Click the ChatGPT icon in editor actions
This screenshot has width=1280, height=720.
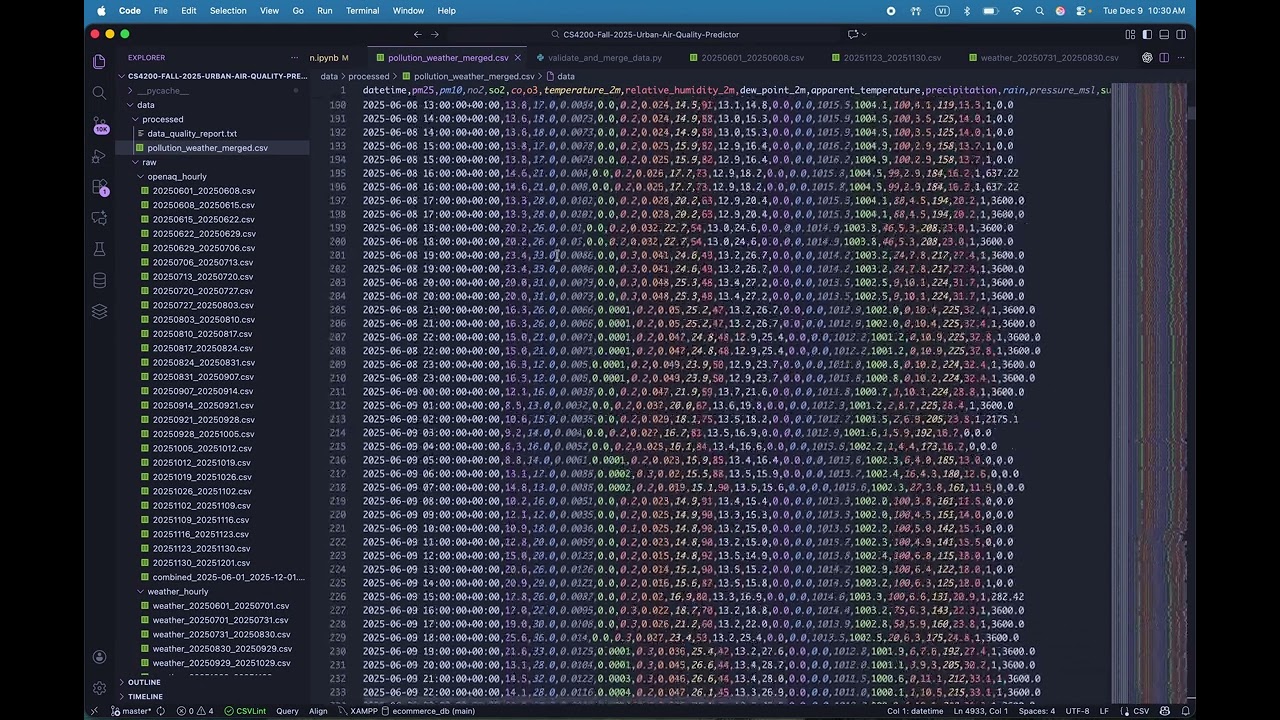pyautogui.click(x=1147, y=58)
